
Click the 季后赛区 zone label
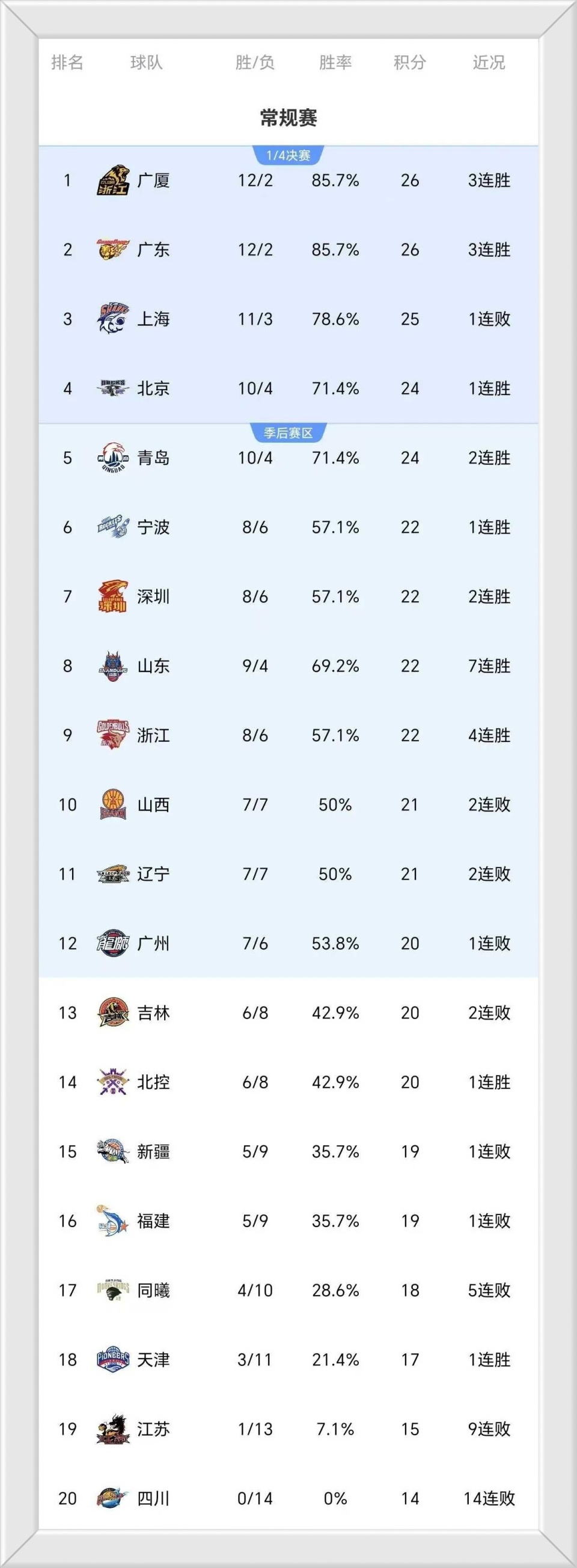click(288, 433)
